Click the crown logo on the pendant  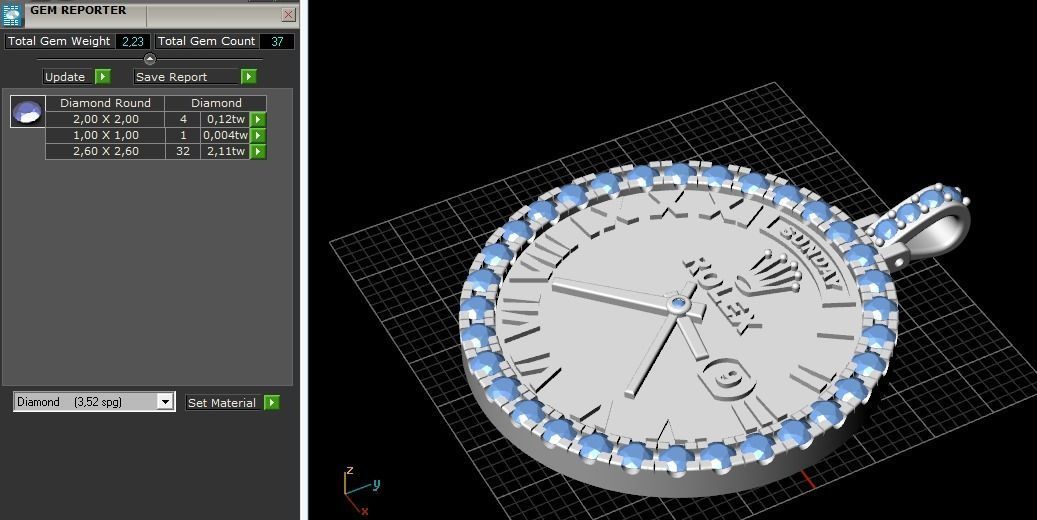tap(772, 273)
